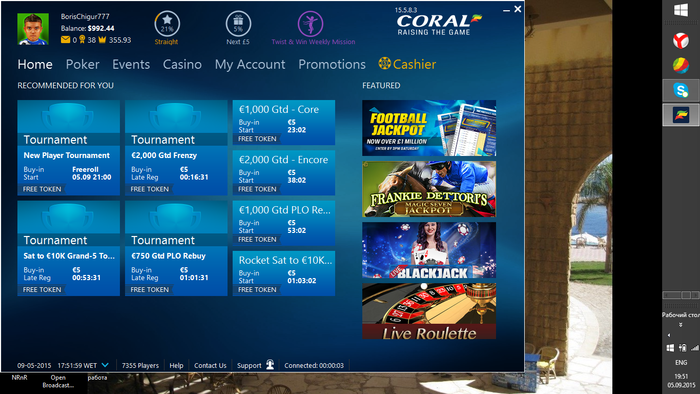Screen dimensions: 700x394
Task: Click the crown points icon
Action: [102, 40]
